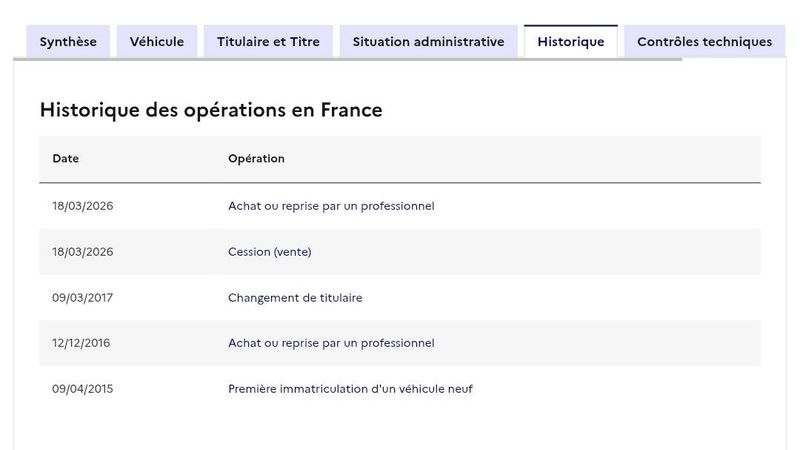The height and width of the screenshot is (450, 800).
Task: Select the Titulaire et Titre tab
Action: click(x=268, y=42)
